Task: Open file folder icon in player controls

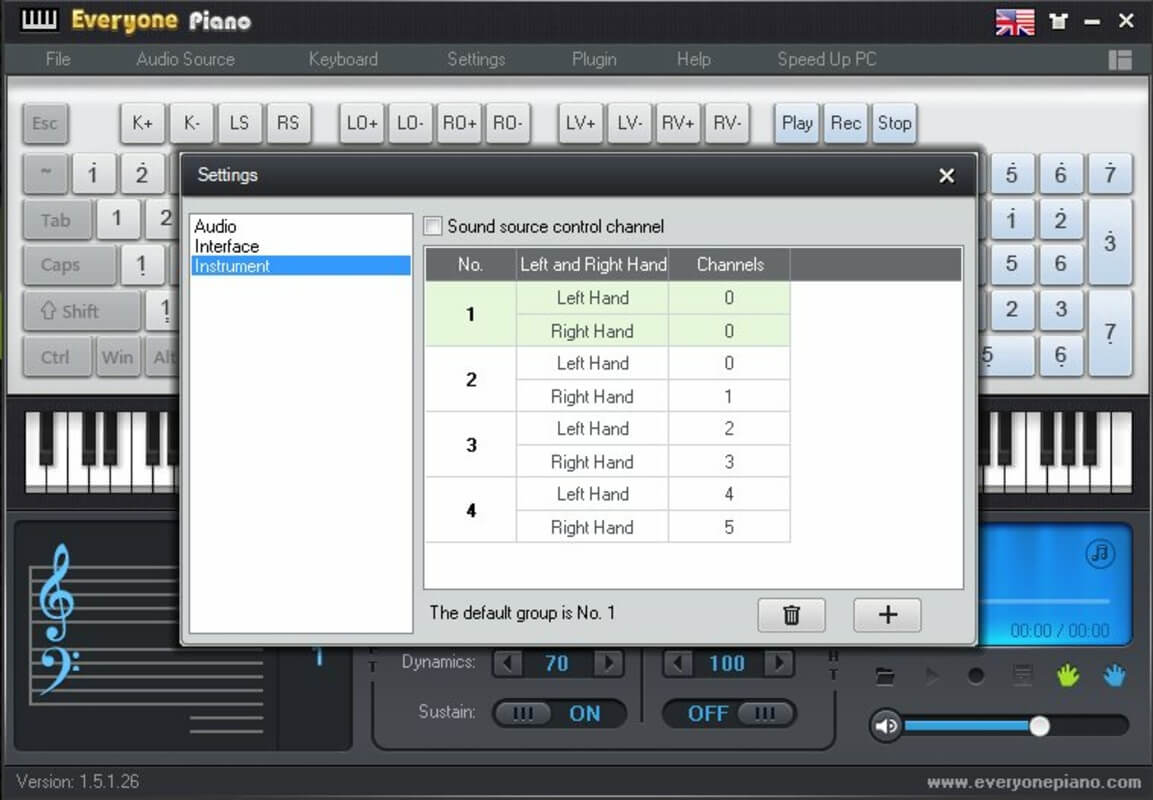Action: click(885, 676)
